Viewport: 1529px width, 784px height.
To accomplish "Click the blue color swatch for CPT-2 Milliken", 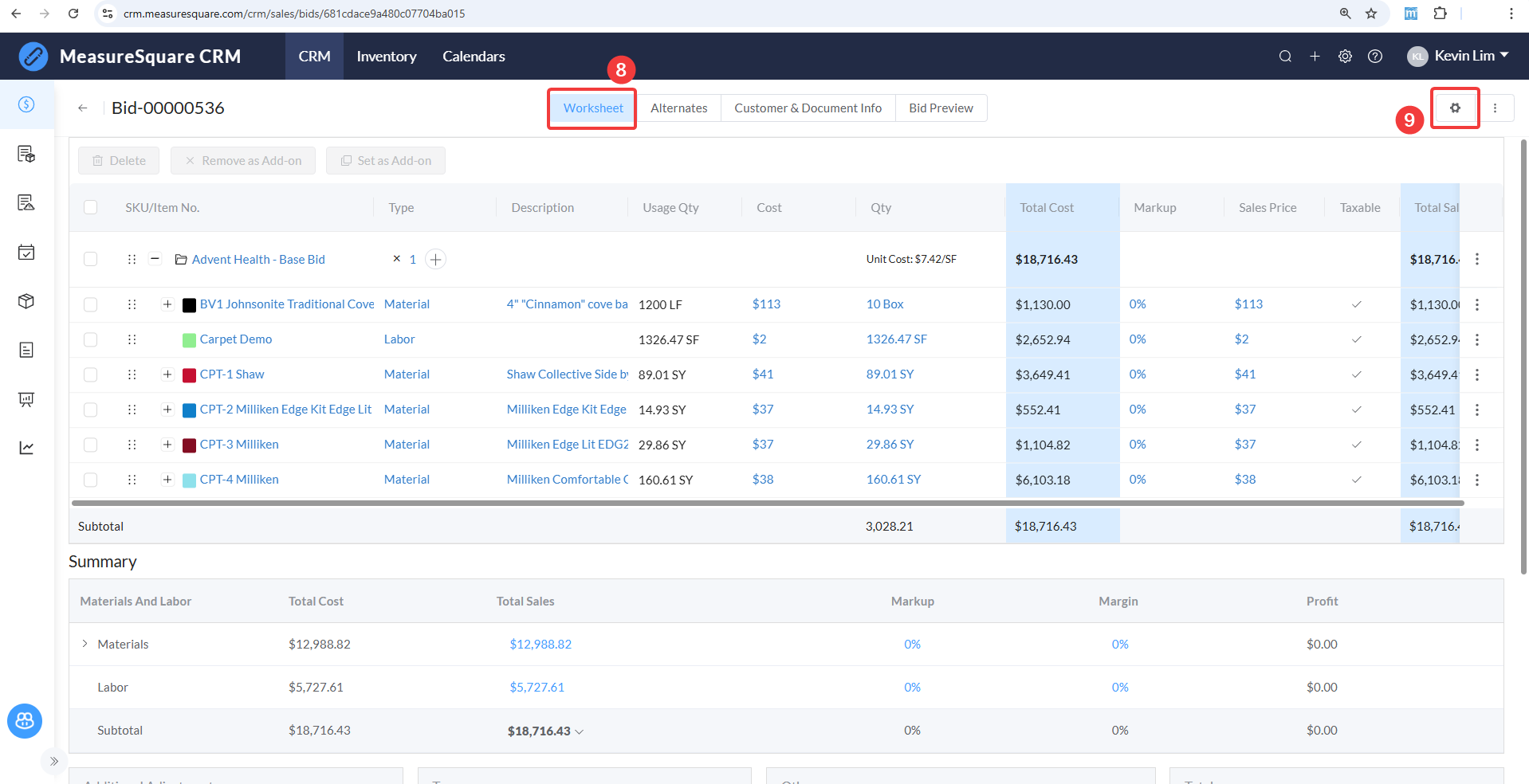I will coord(190,410).
